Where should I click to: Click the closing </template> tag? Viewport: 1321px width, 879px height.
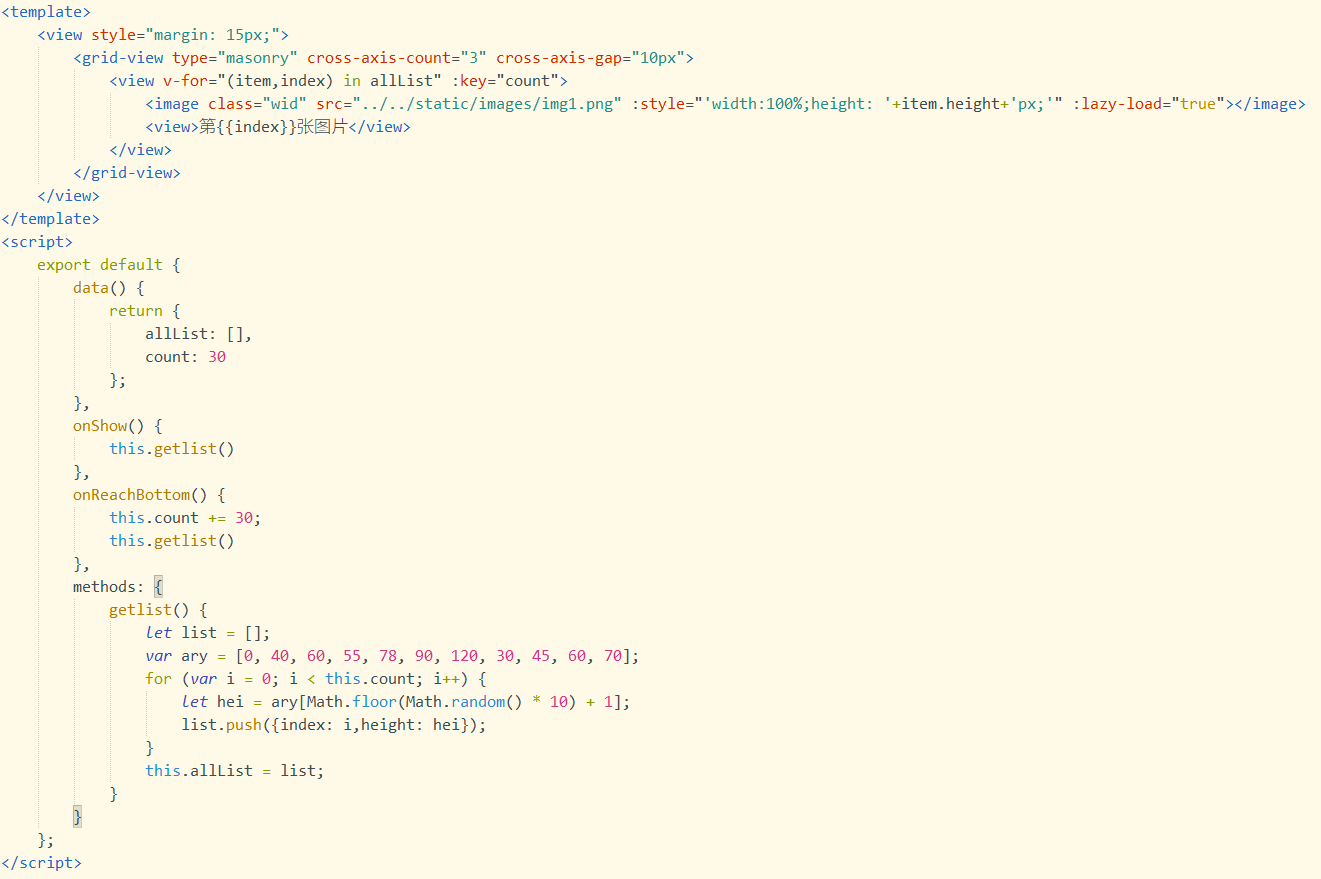50,219
